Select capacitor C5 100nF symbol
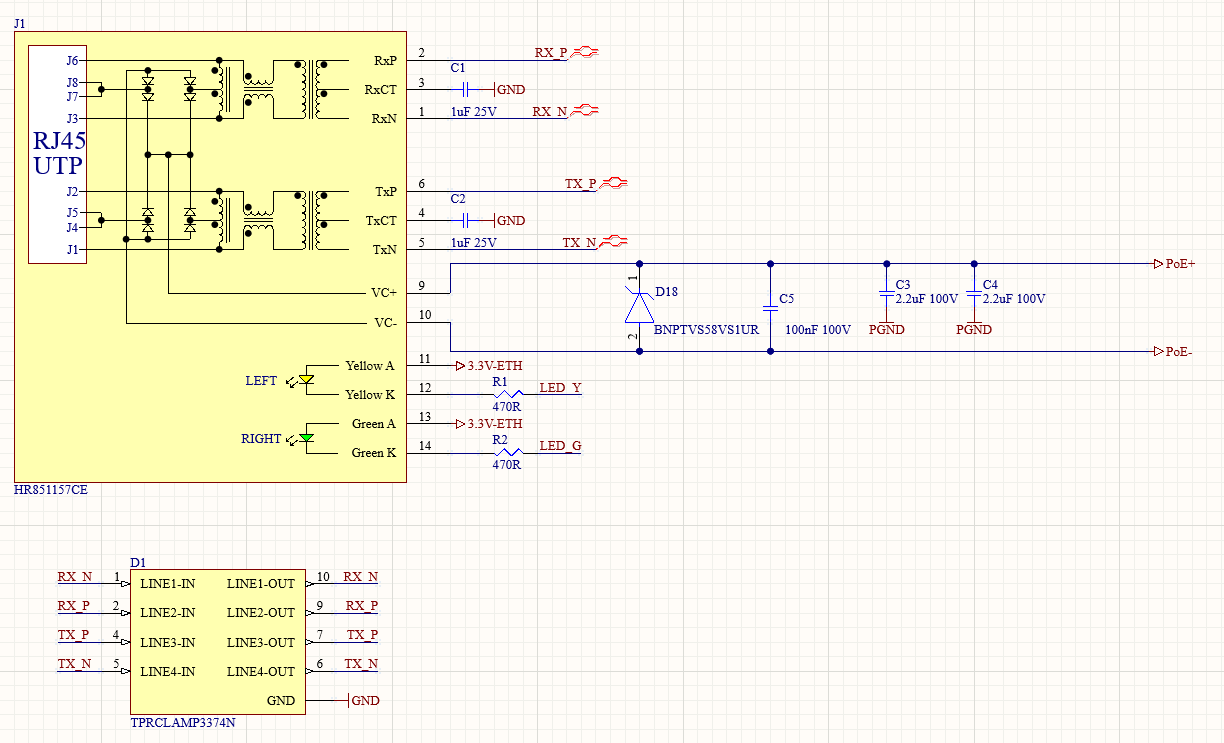This screenshot has width=1224, height=743. pos(770,307)
